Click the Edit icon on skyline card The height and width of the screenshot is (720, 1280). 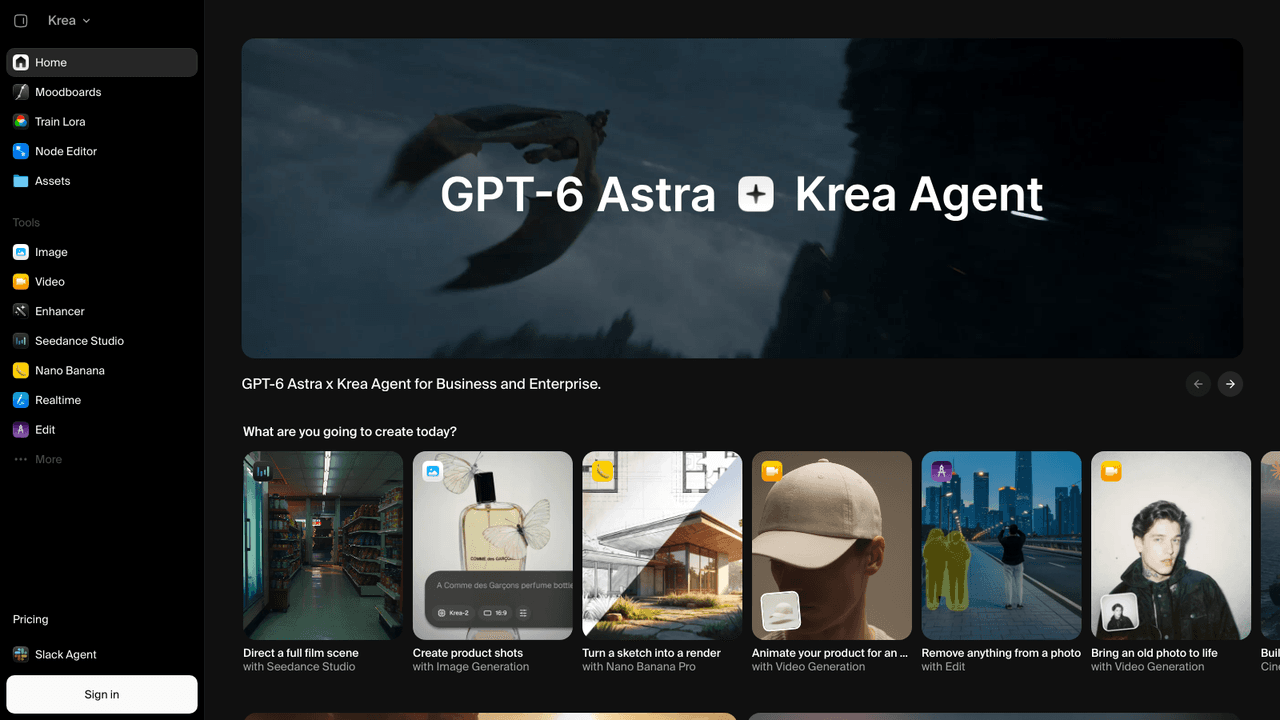[941, 471]
